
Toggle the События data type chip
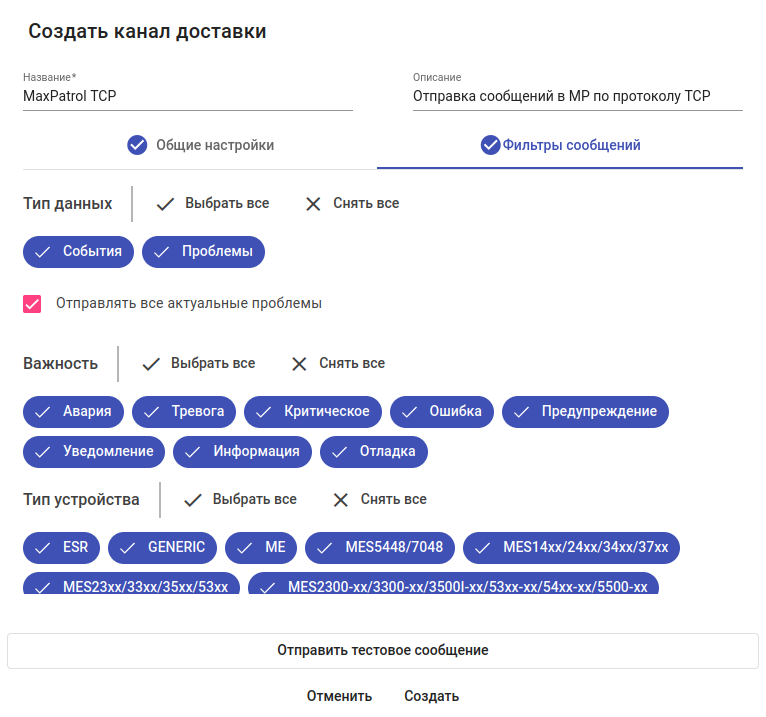(78, 252)
